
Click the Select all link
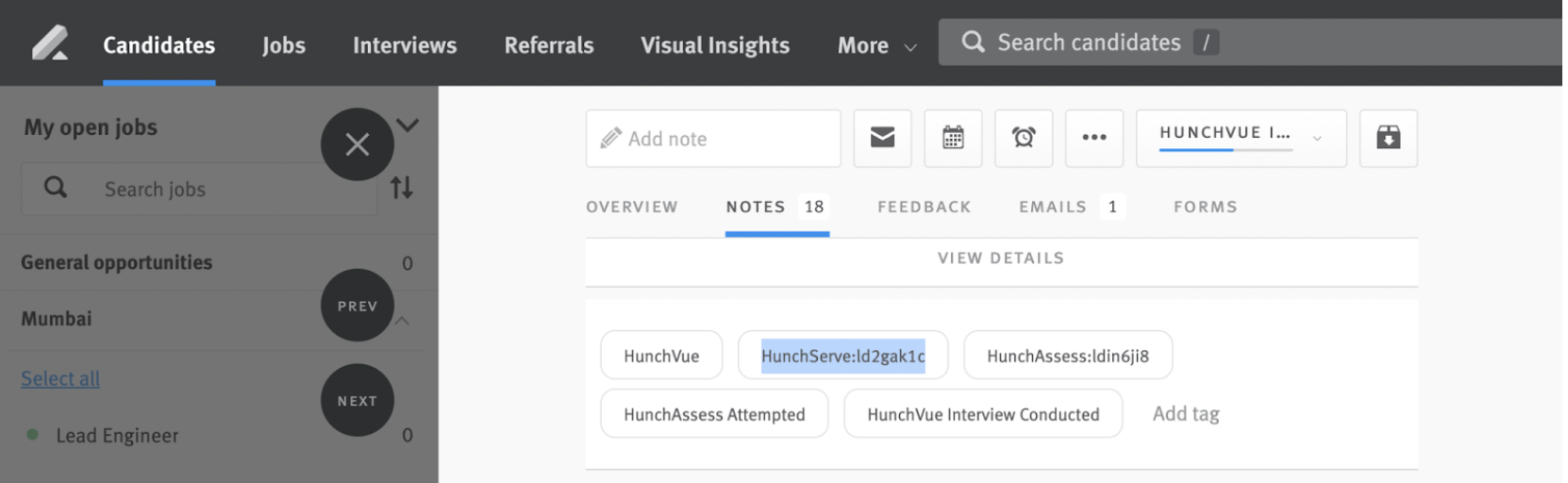click(x=60, y=378)
